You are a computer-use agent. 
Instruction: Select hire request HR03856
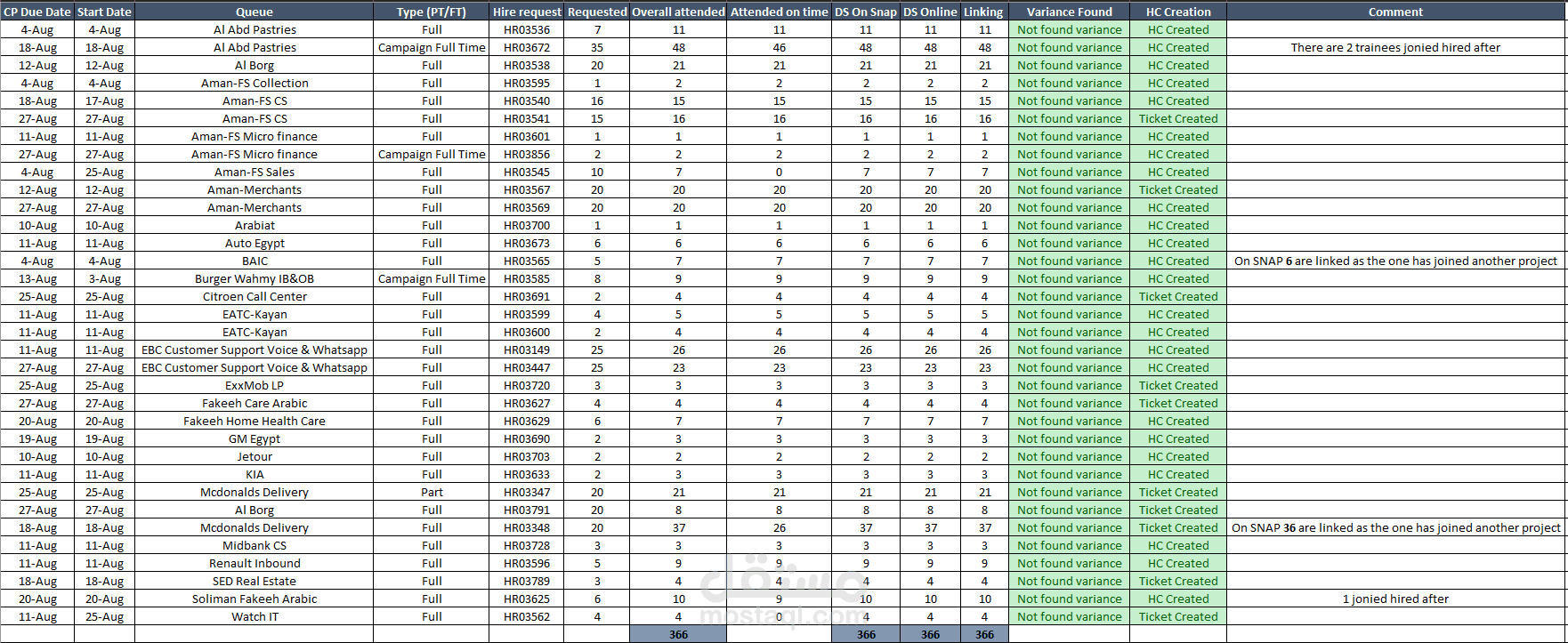click(x=527, y=154)
